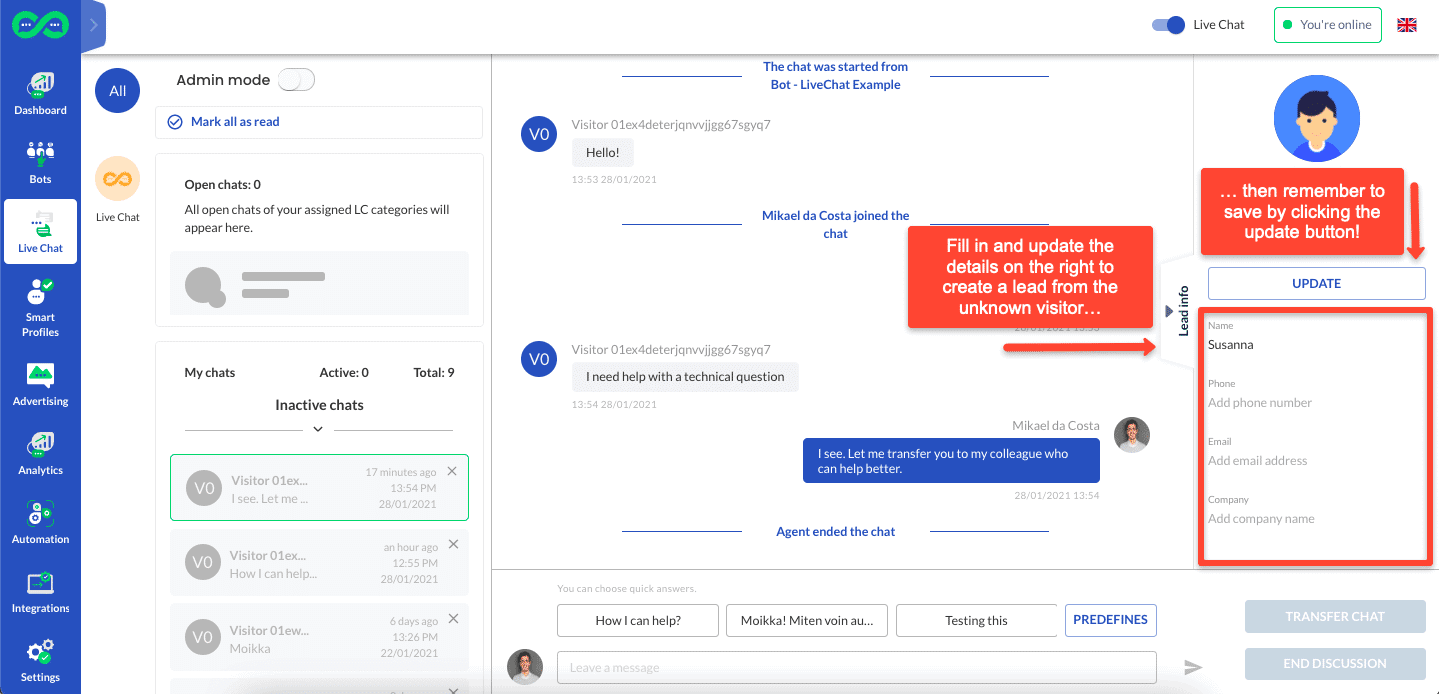Screen dimensions: 1439x694
Task: Open the Automation section
Action: coord(40,522)
